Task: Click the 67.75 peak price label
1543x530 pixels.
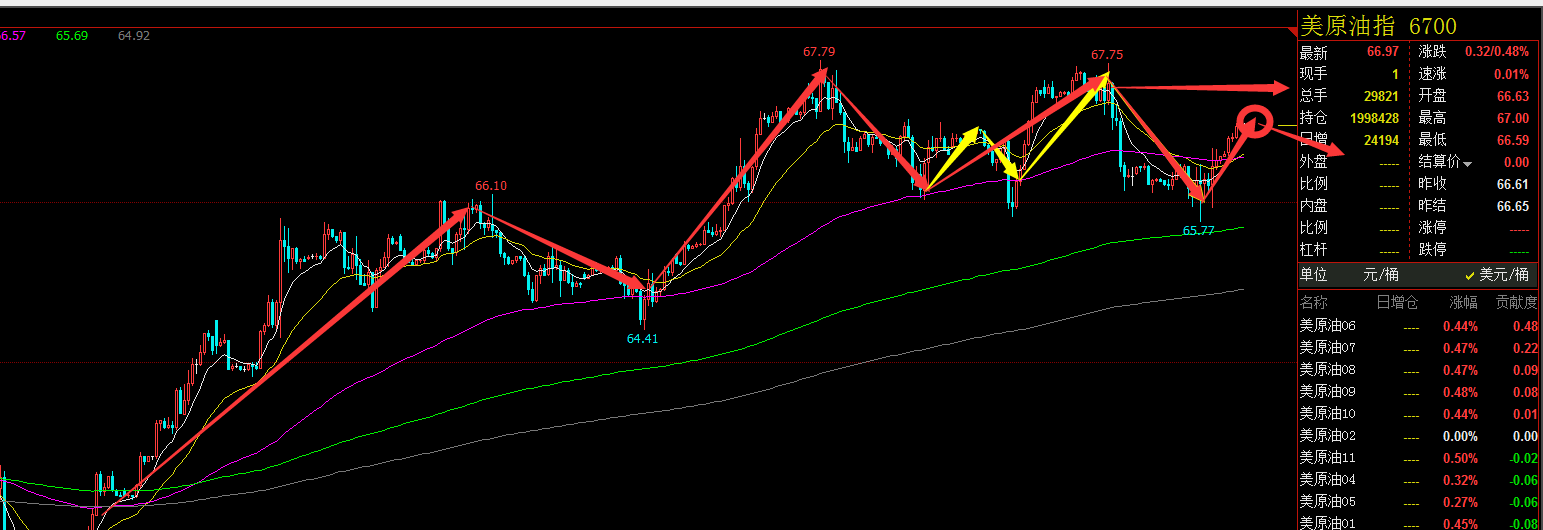Action: coord(1107,55)
